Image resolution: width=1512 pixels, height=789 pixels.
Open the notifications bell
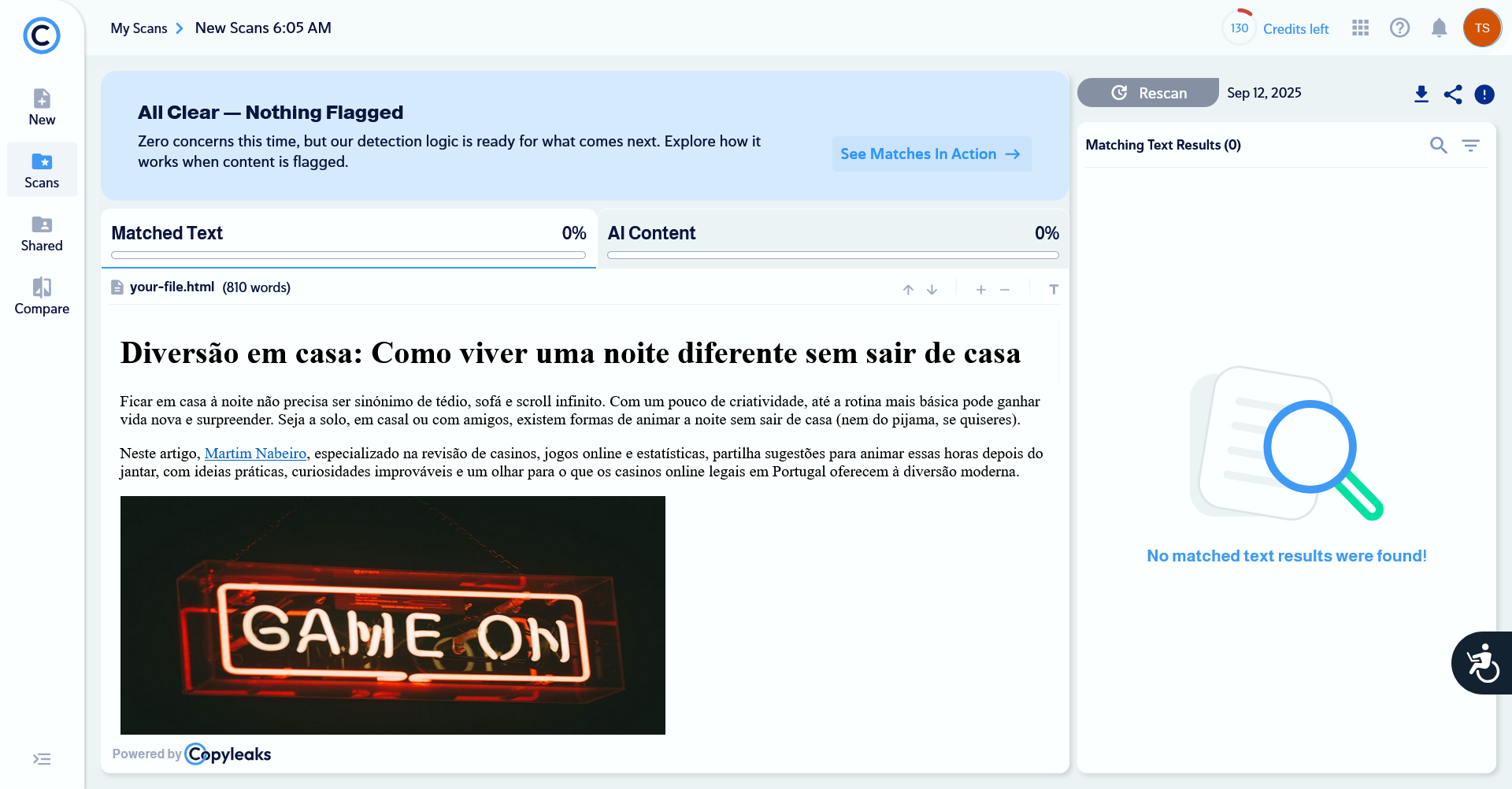pos(1439,28)
